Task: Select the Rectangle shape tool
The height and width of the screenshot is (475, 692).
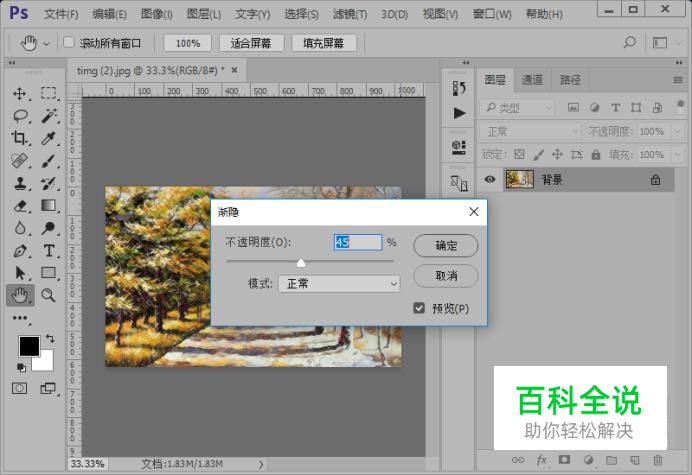Action: [48, 272]
